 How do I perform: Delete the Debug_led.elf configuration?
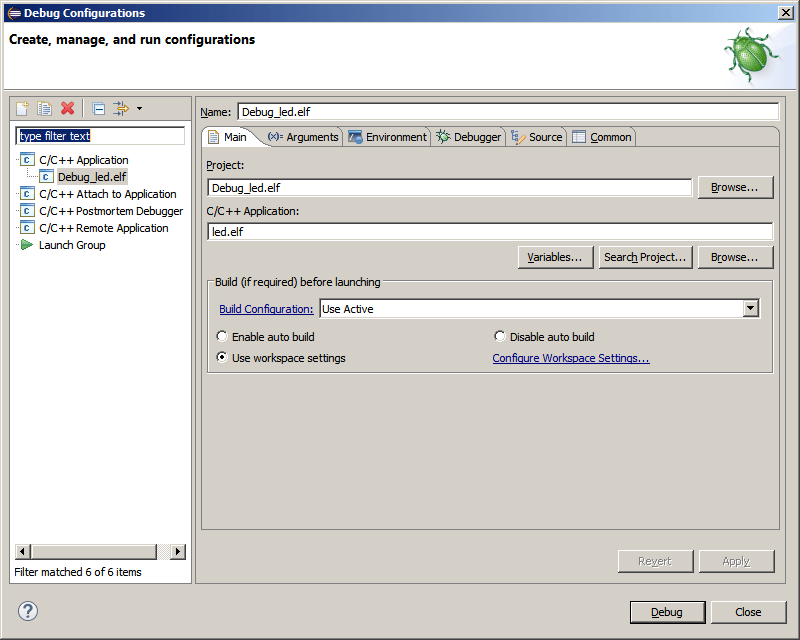tap(65, 108)
